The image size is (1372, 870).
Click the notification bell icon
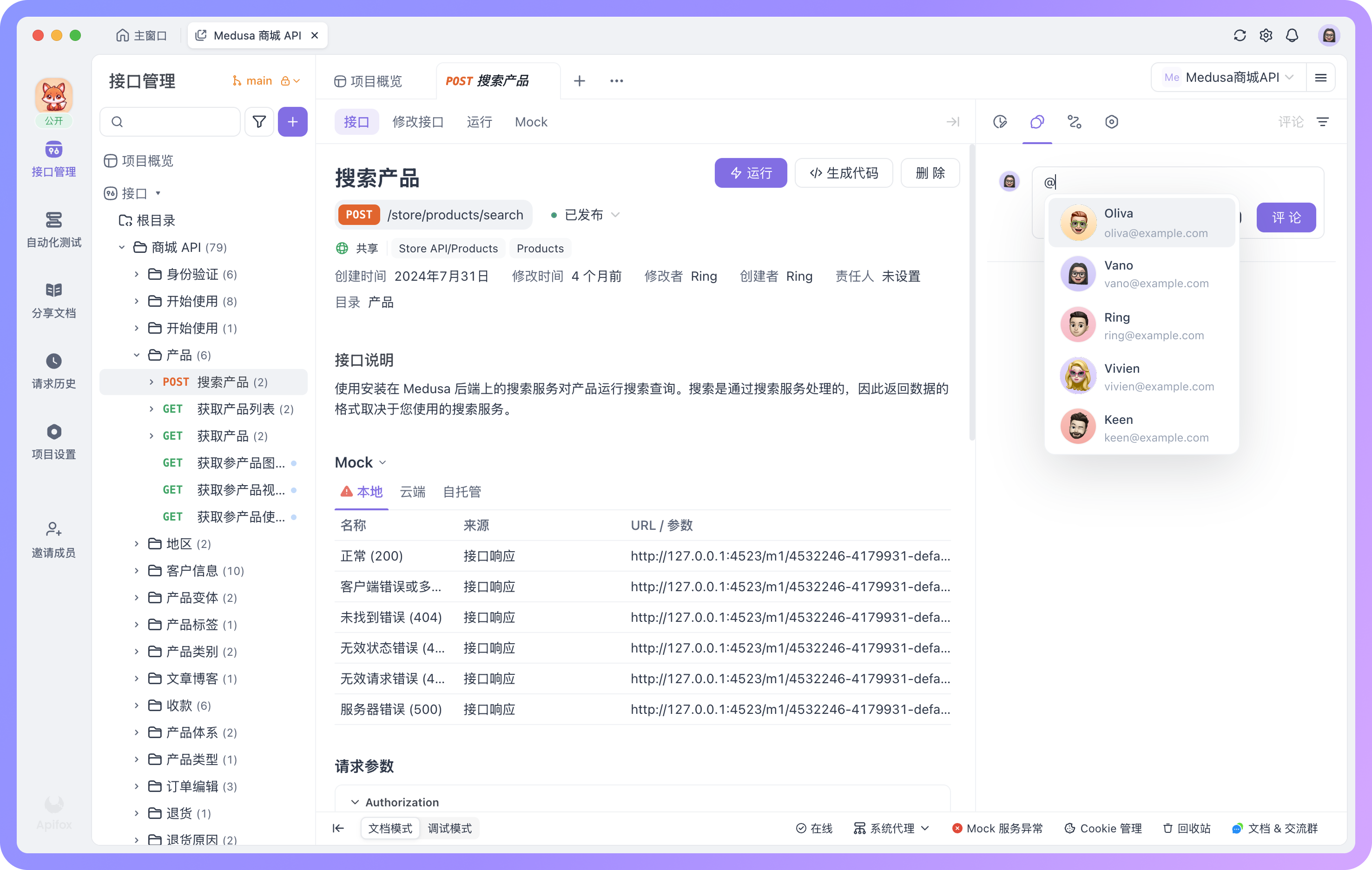(x=1292, y=35)
